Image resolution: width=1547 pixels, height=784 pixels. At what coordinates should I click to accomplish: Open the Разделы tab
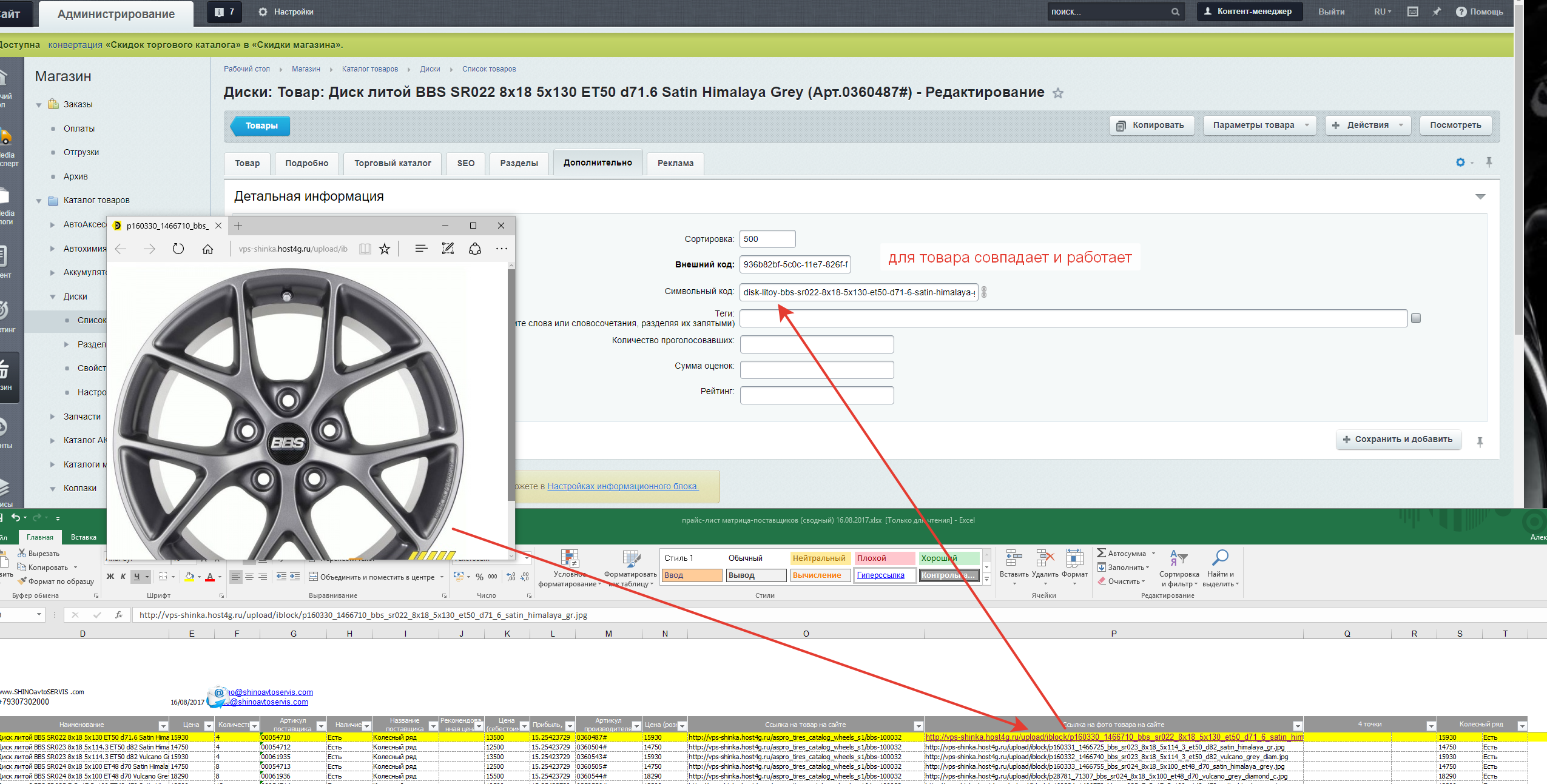pyautogui.click(x=519, y=163)
